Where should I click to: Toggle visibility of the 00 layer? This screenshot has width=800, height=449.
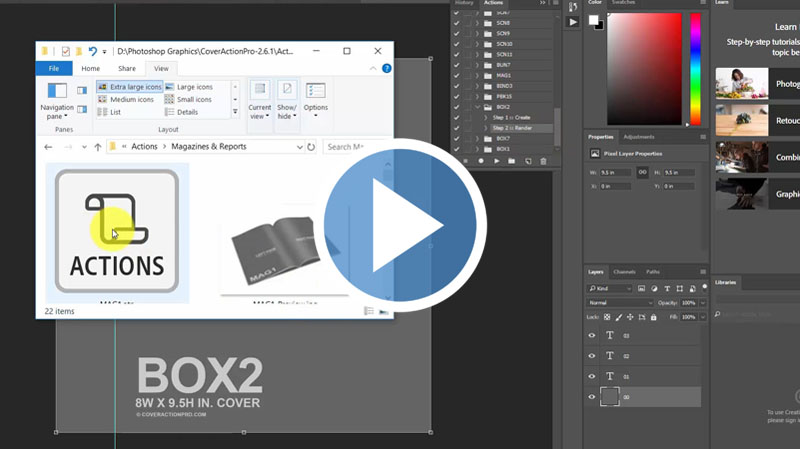point(592,397)
